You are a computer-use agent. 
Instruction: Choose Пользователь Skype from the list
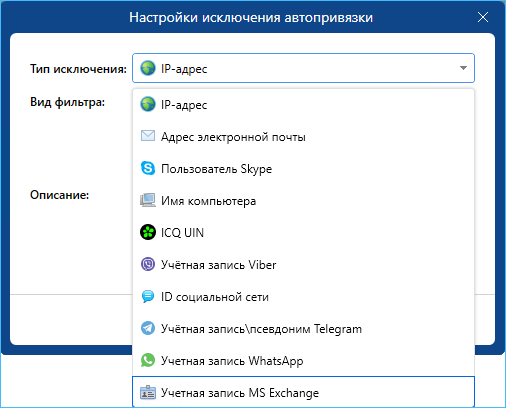(303, 169)
